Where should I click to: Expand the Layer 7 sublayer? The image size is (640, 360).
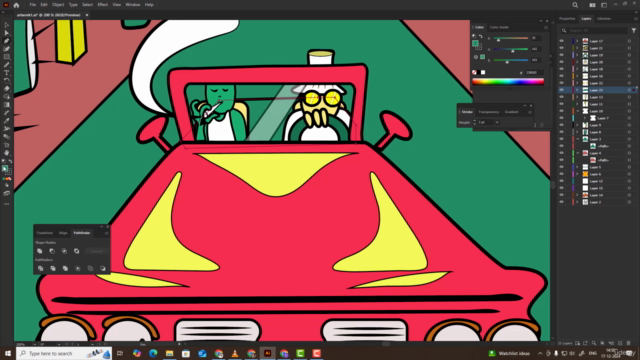[585, 118]
